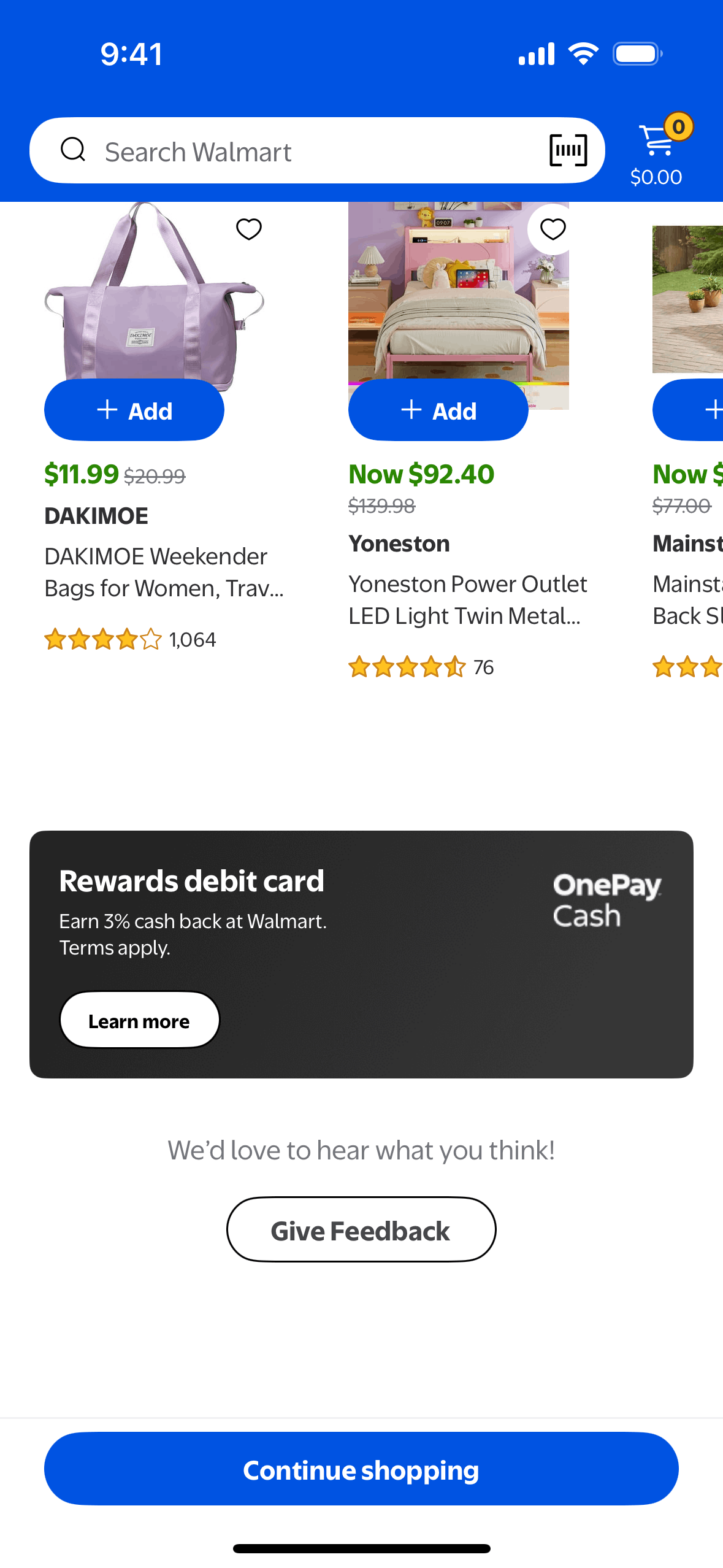Tap the search magnifier icon
This screenshot has width=723, height=1568.
(73, 149)
